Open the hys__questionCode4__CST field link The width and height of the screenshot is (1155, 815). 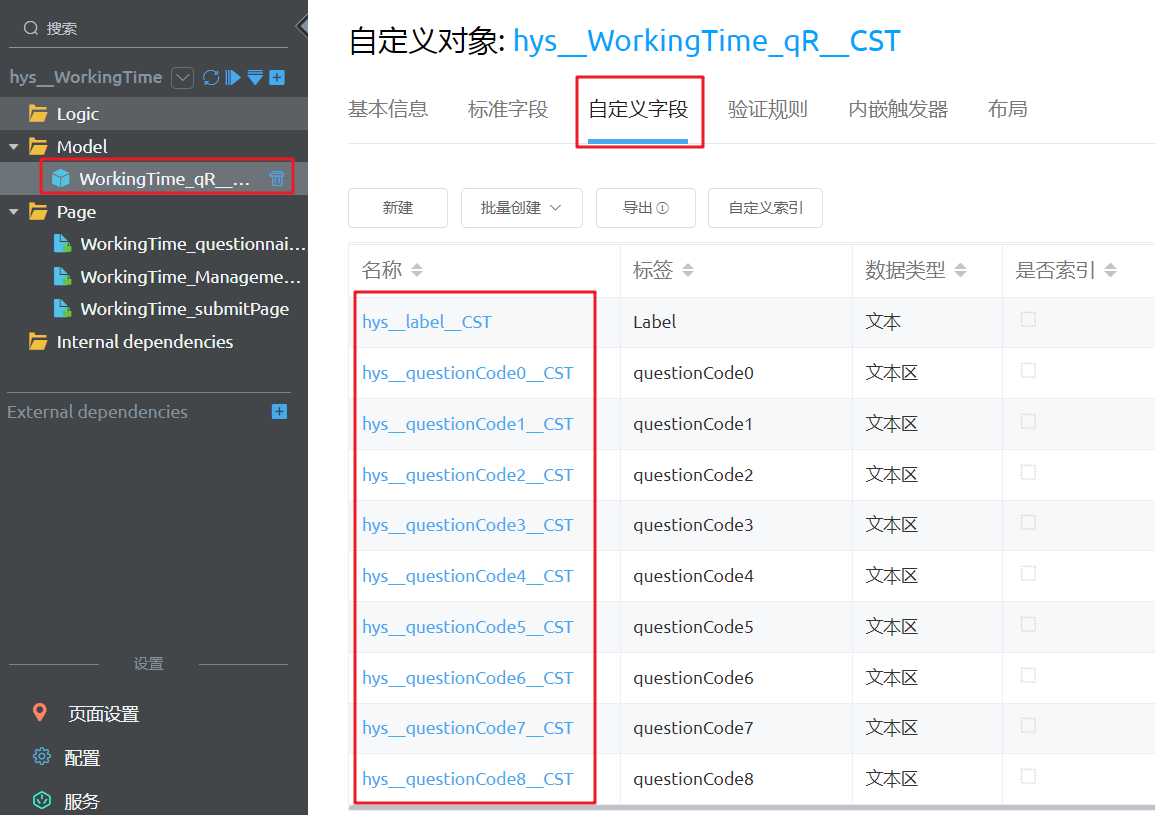468,576
